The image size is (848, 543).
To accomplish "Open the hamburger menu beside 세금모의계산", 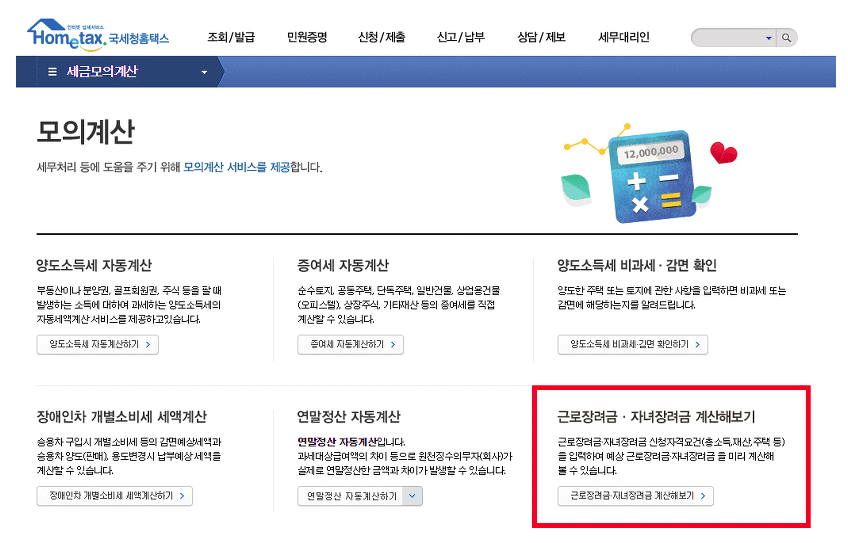I will pos(52,72).
